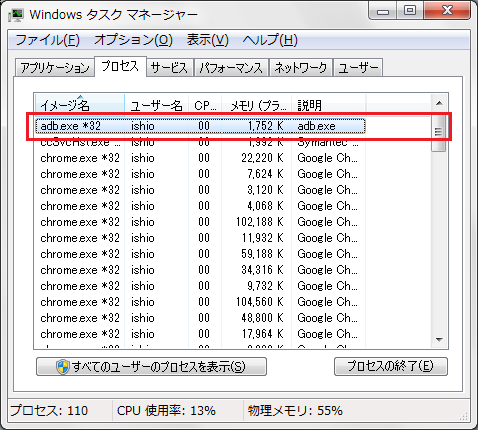The width and height of the screenshot is (478, 430).
Task: Select the chrome.exe row using 22,220 K
Action: [x=200, y=158]
